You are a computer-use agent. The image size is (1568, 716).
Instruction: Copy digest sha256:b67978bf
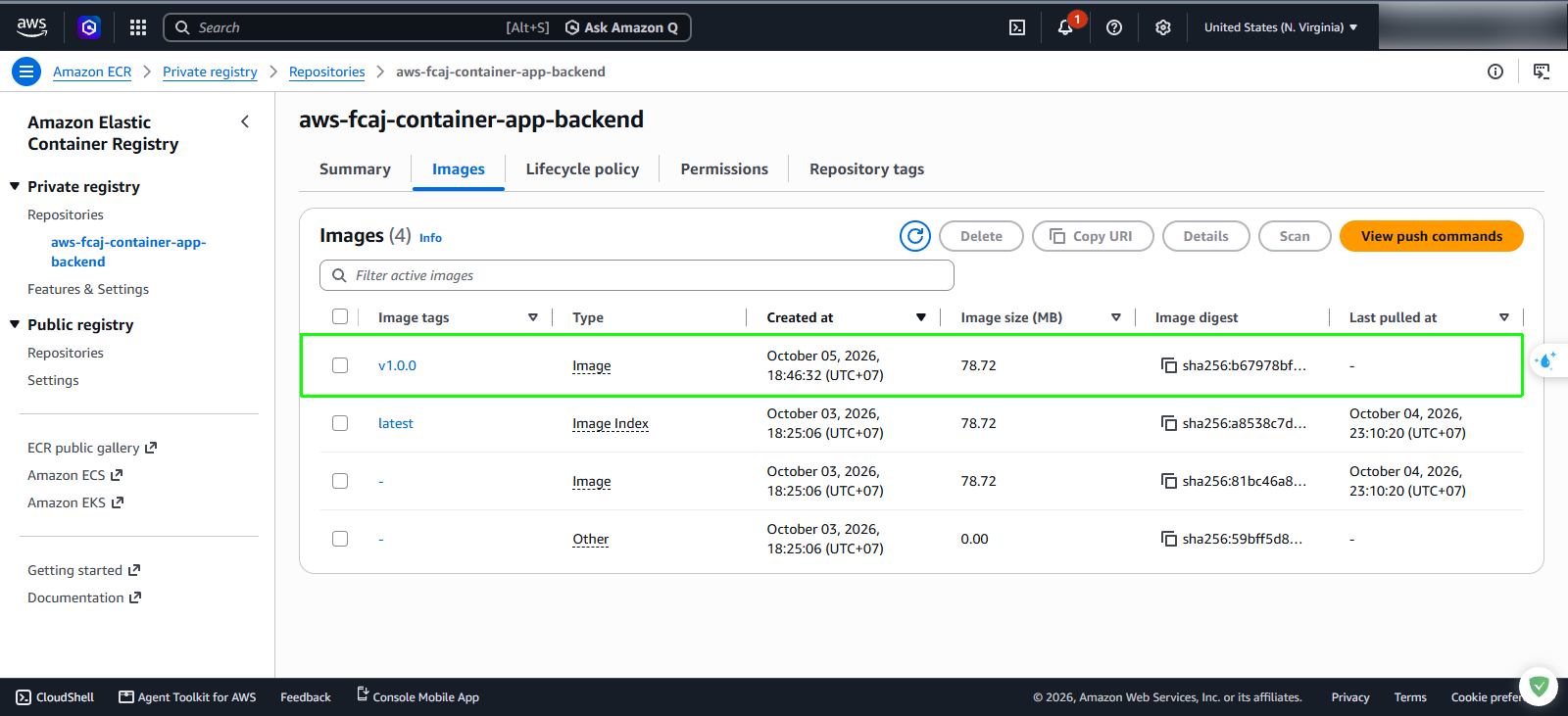(x=1169, y=365)
